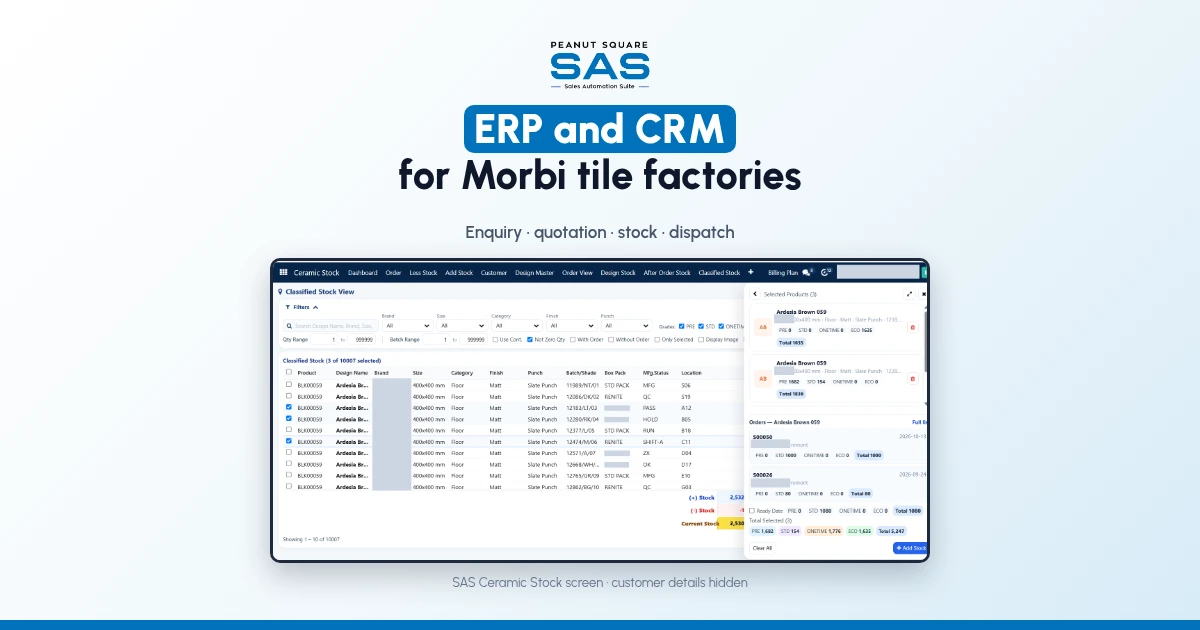Delete the second Ardesia Brown 059 card

click(912, 378)
